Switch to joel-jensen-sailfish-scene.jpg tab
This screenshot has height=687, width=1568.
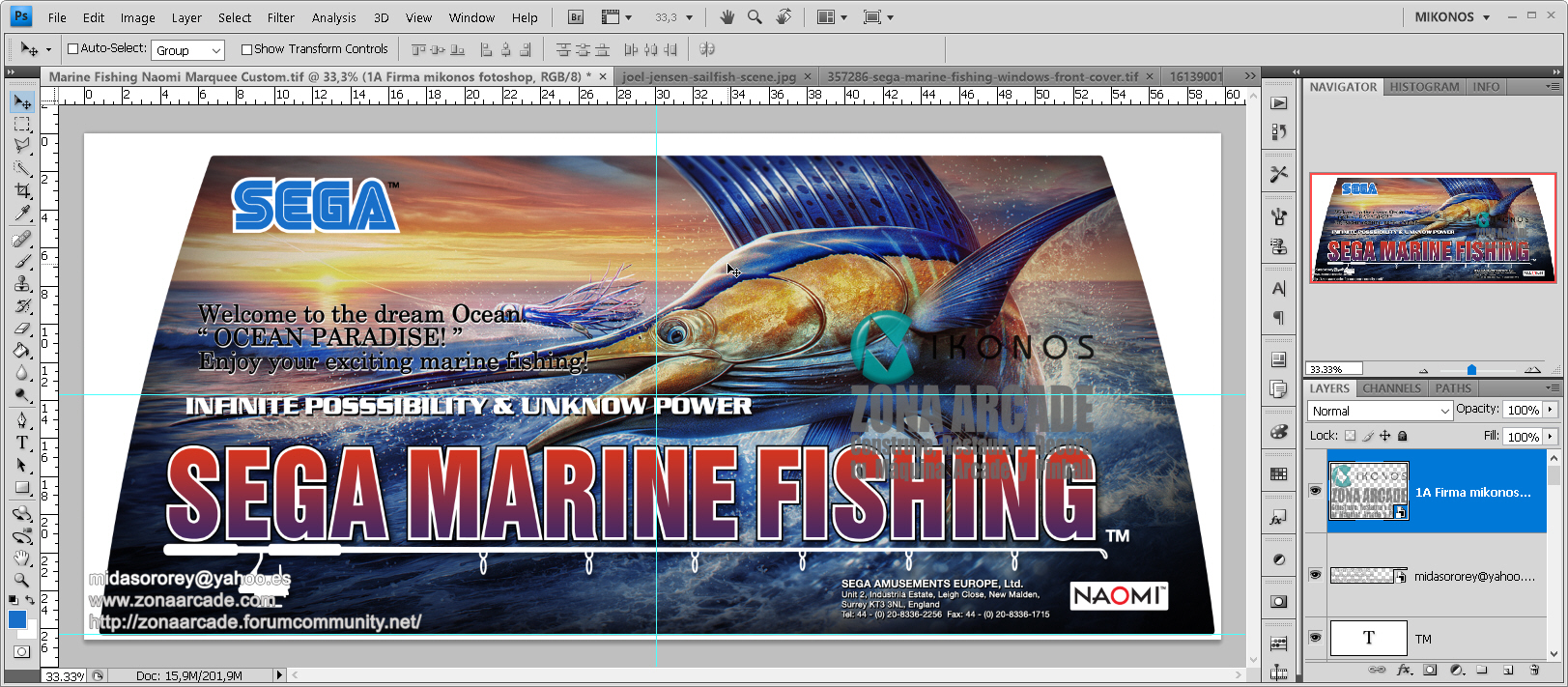709,76
